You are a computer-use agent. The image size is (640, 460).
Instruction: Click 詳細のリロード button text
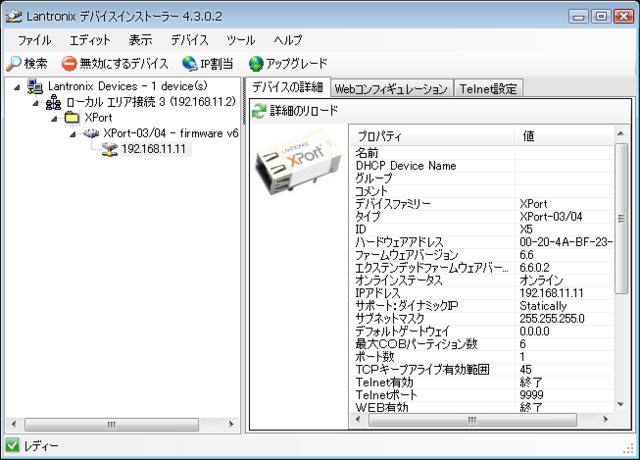(x=304, y=111)
